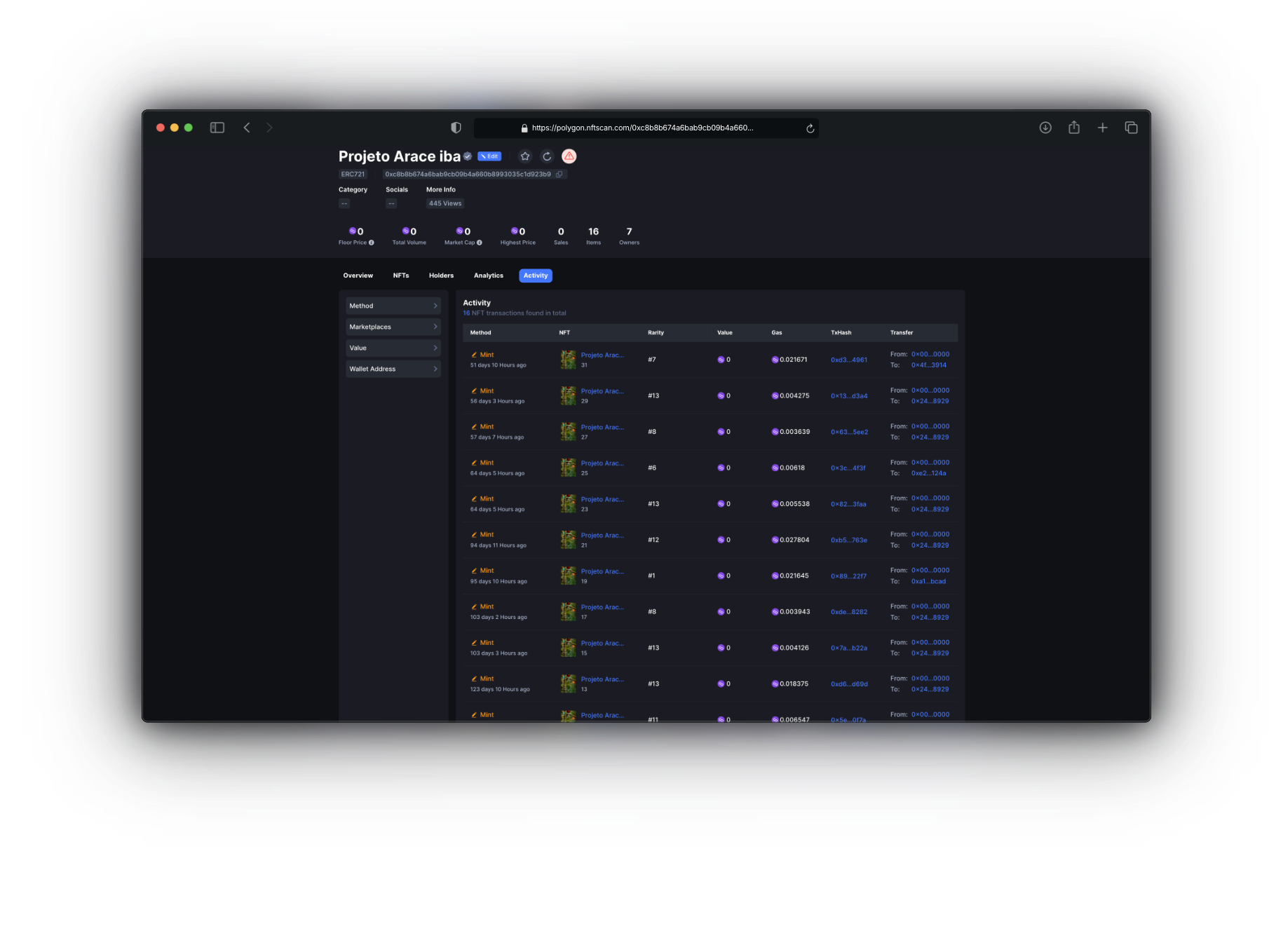Expand the Wallet Address filter

point(393,369)
